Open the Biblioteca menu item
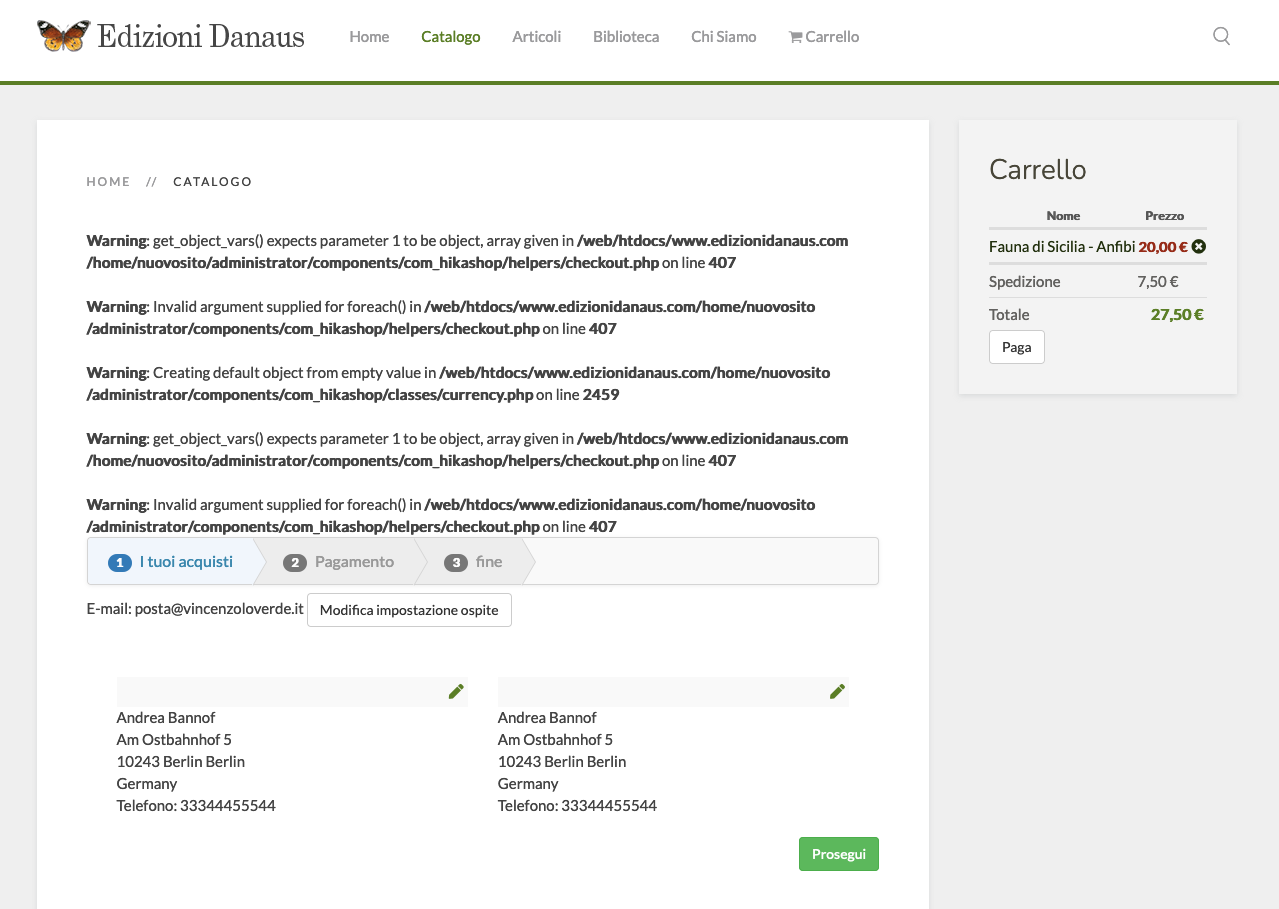 [626, 37]
